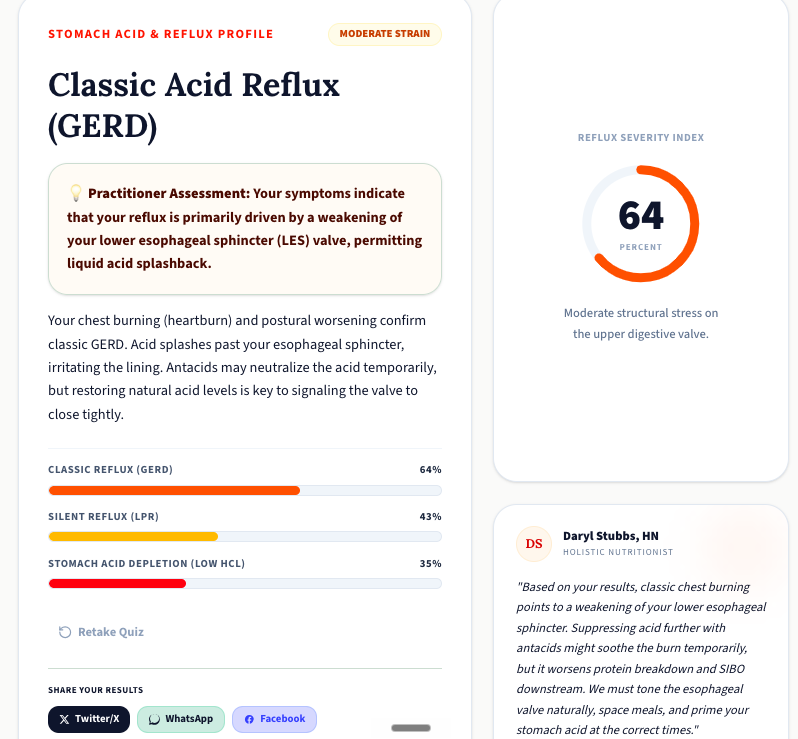Click the X logo in Twitter/X button
The height and width of the screenshot is (739, 798).
(64, 719)
